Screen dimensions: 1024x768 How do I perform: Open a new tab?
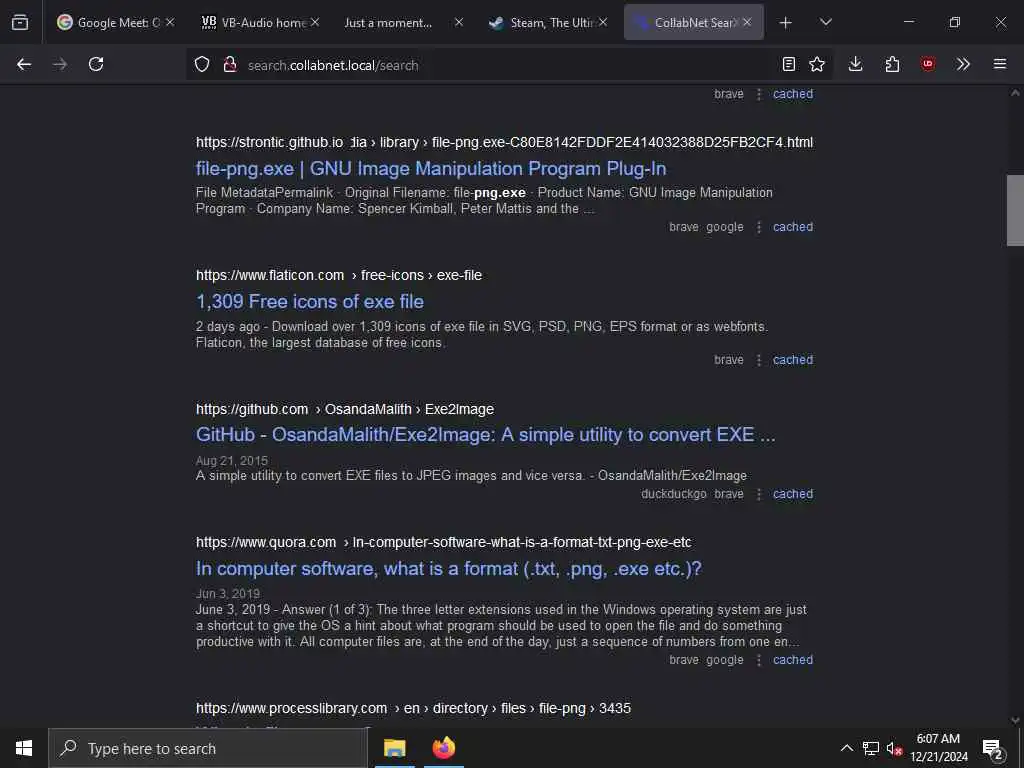click(x=786, y=23)
